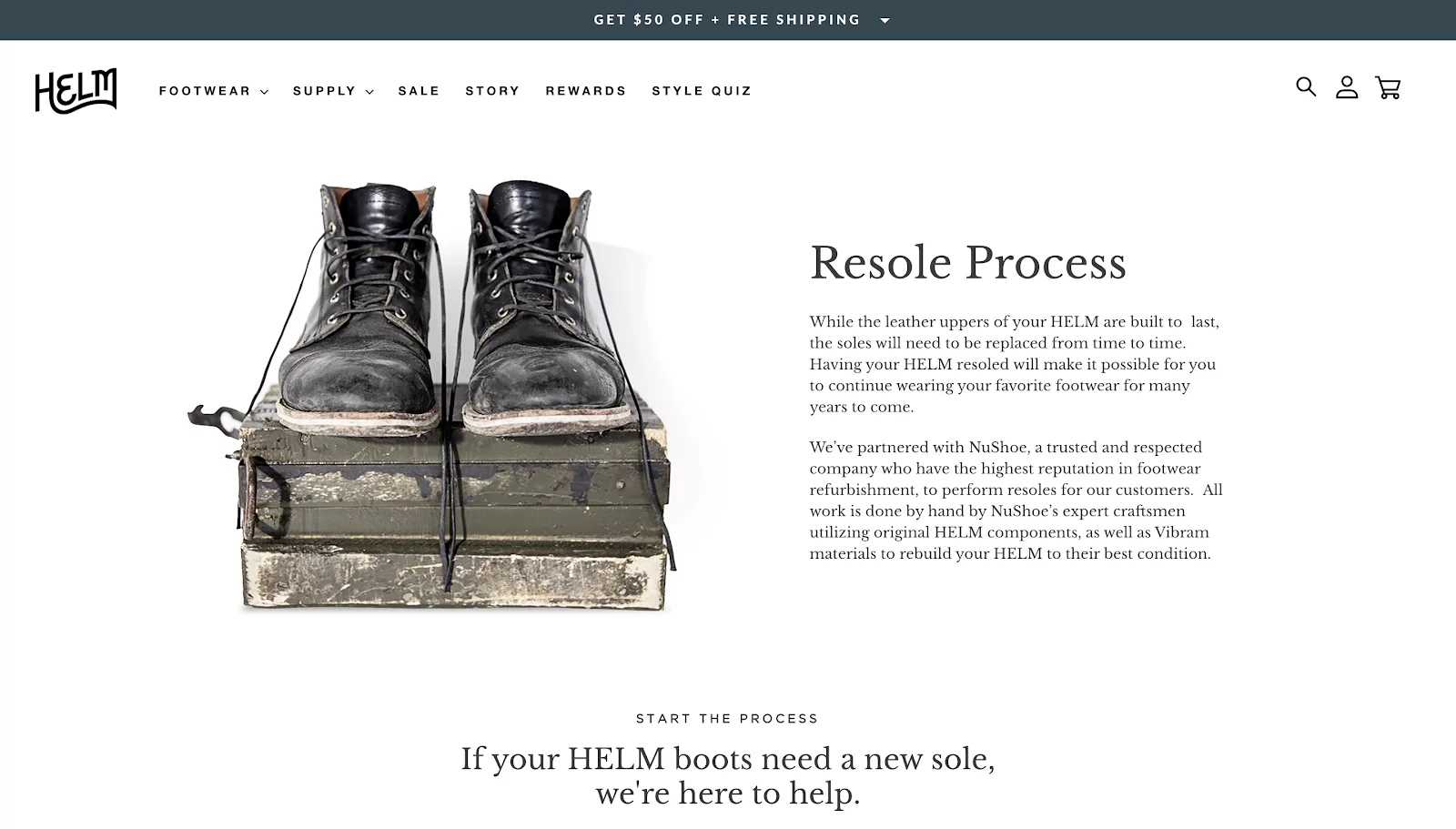This screenshot has height=829, width=1456.
Task: Click the Resole Process heading
Action: [x=968, y=263]
